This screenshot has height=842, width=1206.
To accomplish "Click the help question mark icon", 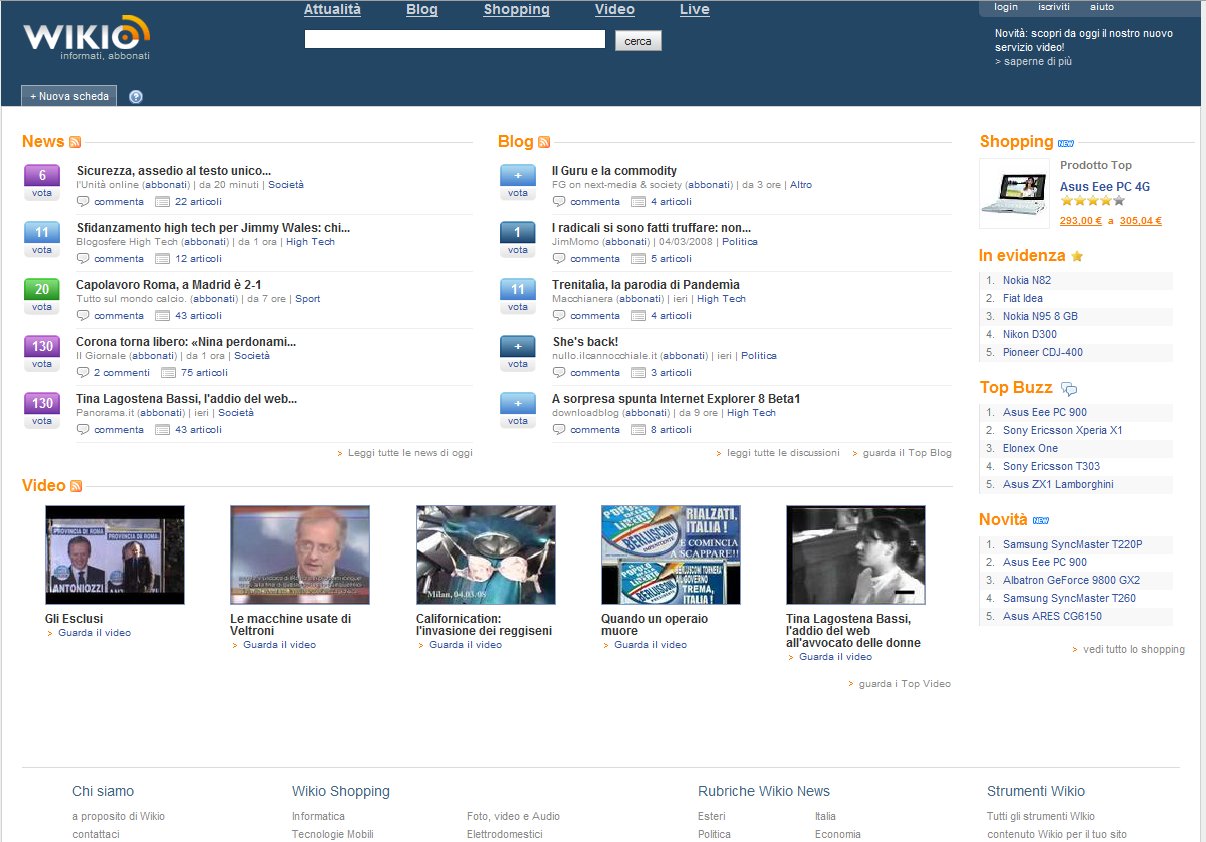I will click(136, 97).
